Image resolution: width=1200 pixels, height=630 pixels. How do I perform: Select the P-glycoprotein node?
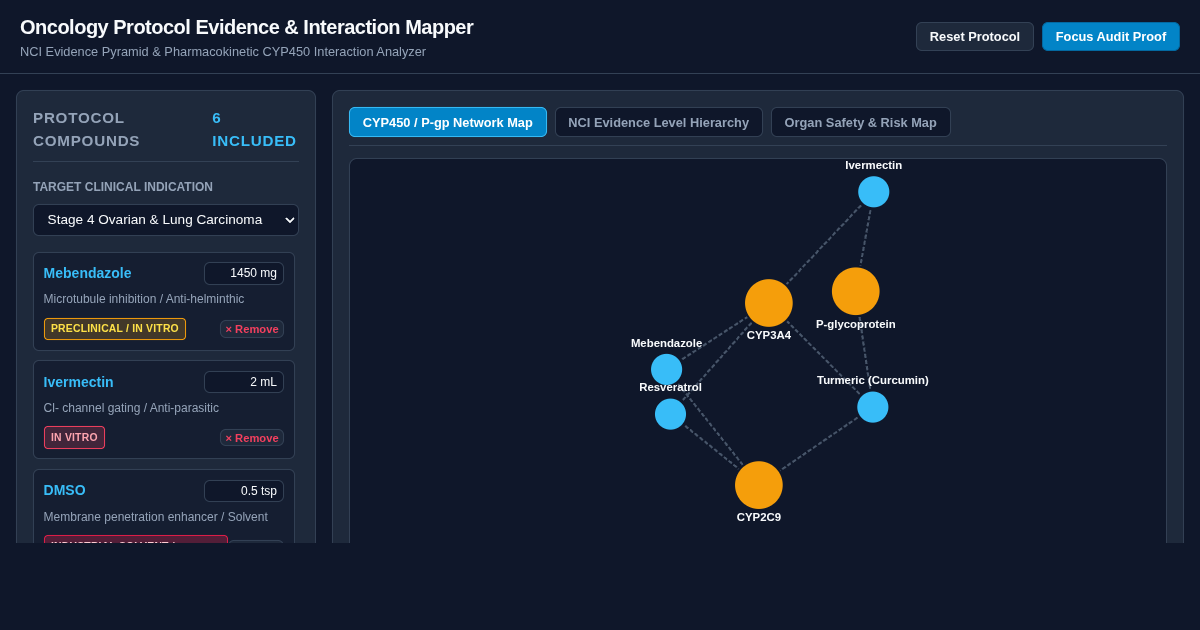(856, 291)
